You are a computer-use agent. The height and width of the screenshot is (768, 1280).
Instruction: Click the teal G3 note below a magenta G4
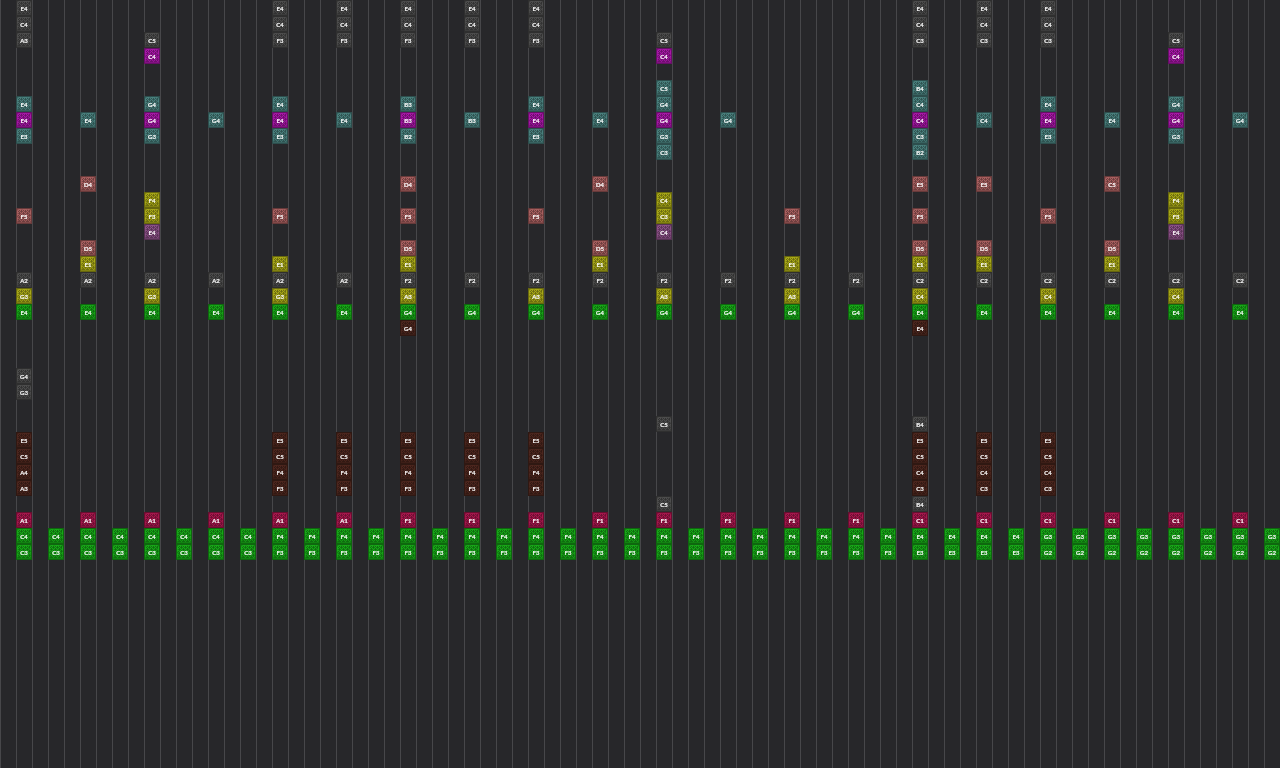[x=152, y=136]
